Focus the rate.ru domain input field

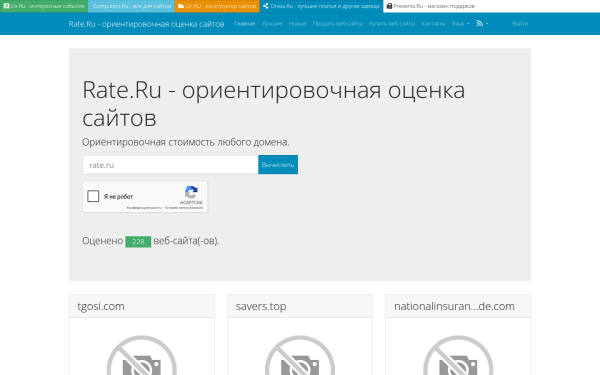pos(170,165)
